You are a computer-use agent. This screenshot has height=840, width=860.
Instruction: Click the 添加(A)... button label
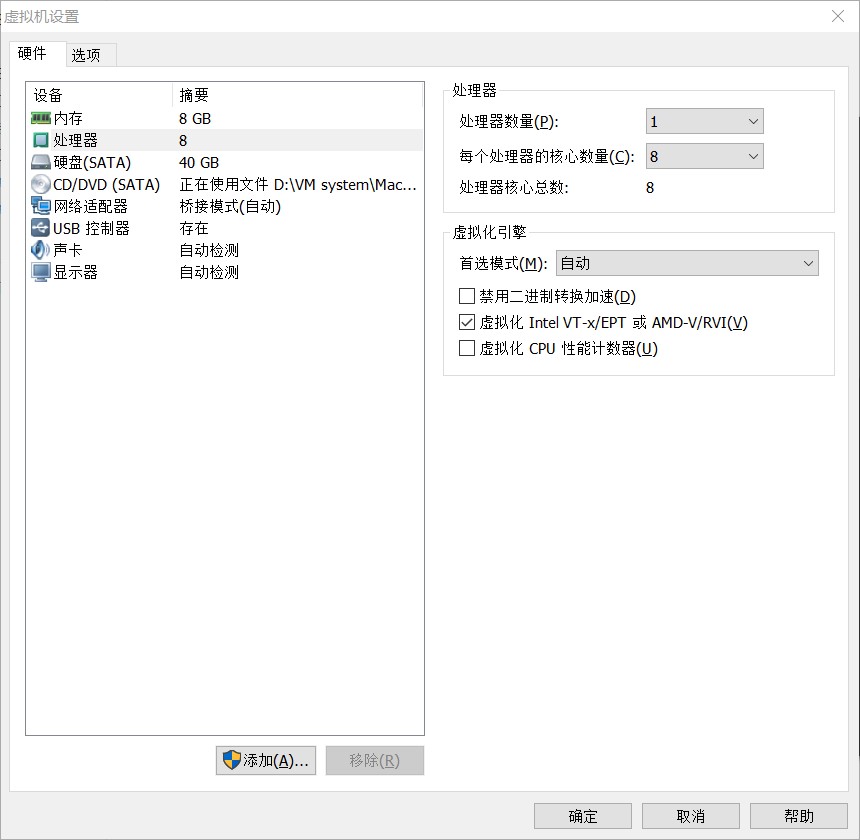[x=276, y=760]
